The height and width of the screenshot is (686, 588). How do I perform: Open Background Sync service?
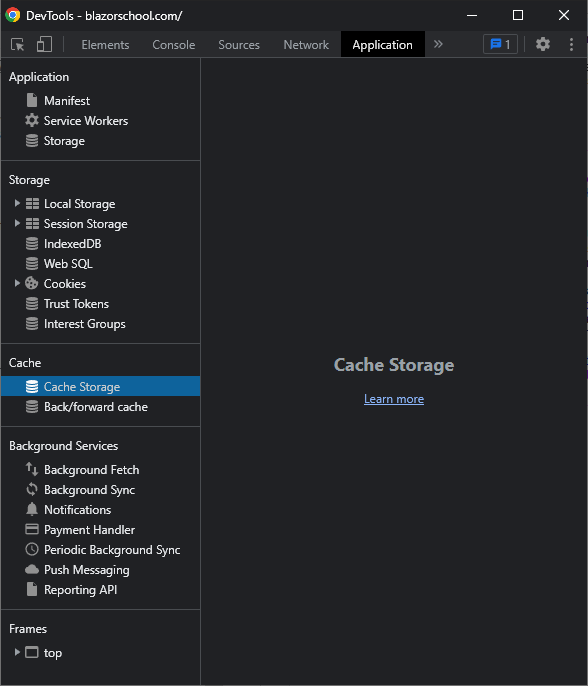[x=89, y=490]
